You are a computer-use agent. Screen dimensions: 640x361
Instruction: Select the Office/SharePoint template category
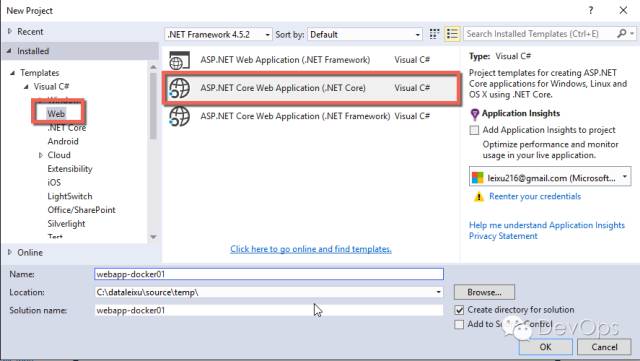pos(81,210)
